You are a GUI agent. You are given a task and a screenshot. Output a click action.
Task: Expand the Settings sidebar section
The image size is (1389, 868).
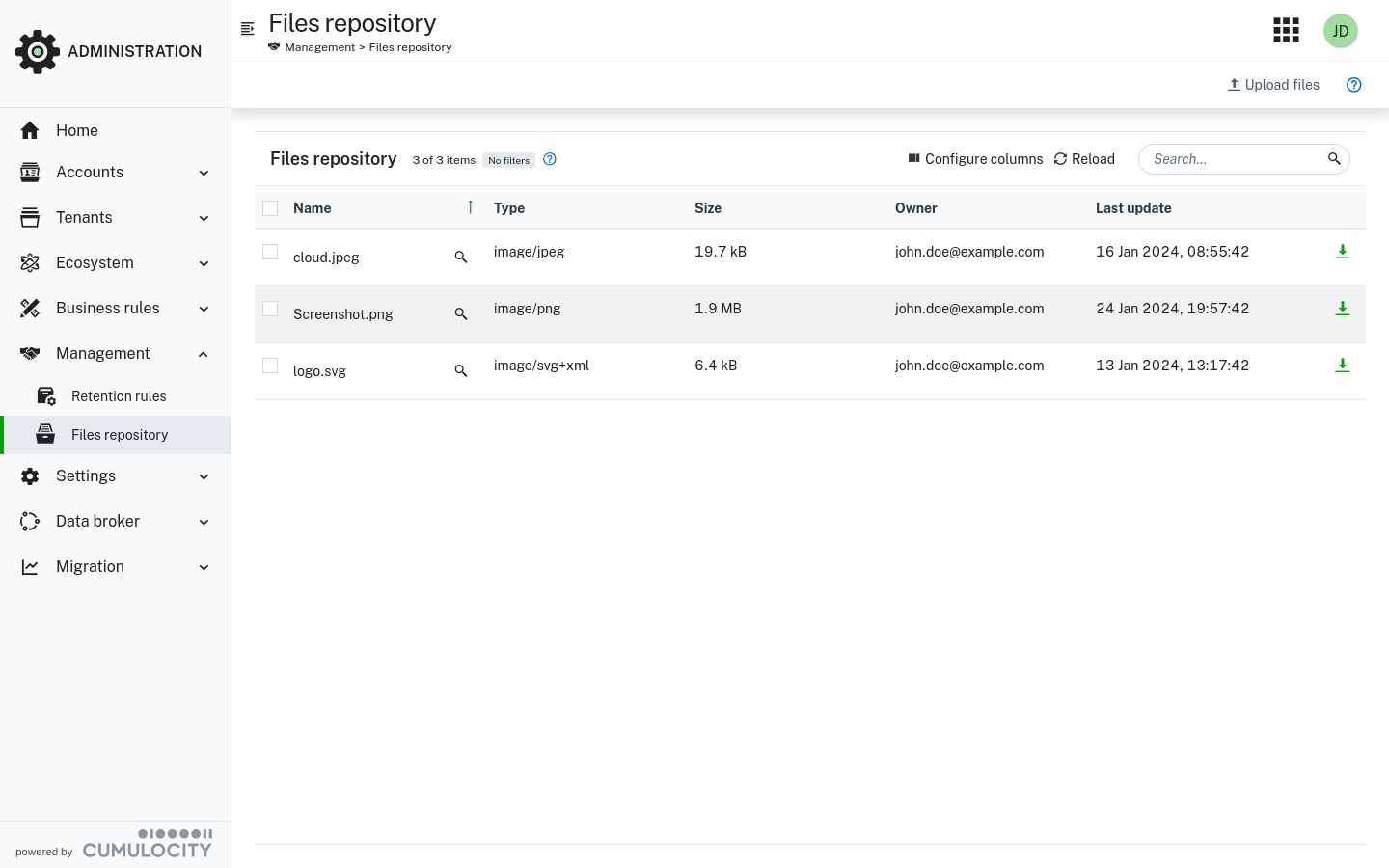pyautogui.click(x=116, y=475)
